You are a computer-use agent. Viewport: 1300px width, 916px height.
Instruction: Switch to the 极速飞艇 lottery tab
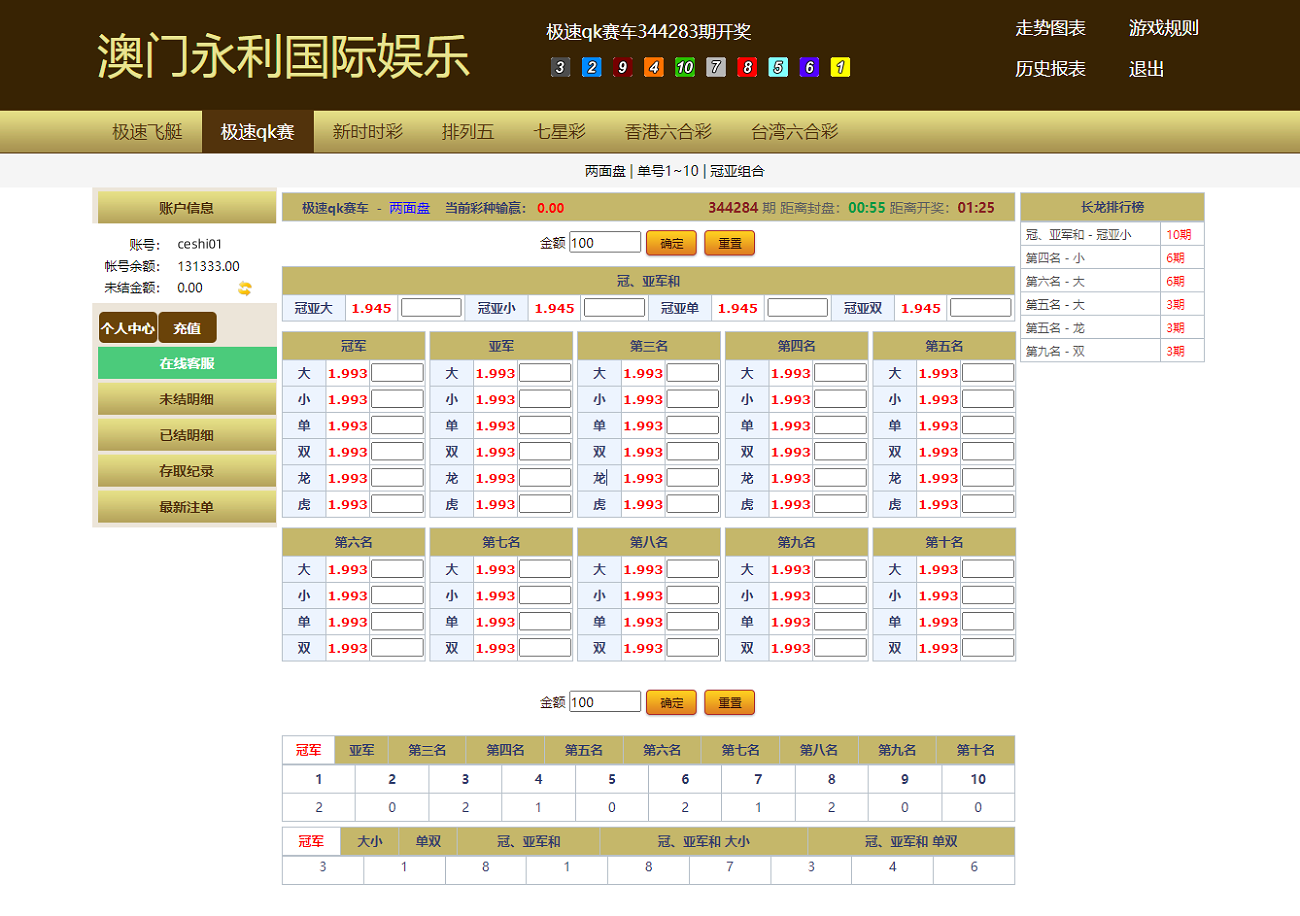pyautogui.click(x=146, y=131)
